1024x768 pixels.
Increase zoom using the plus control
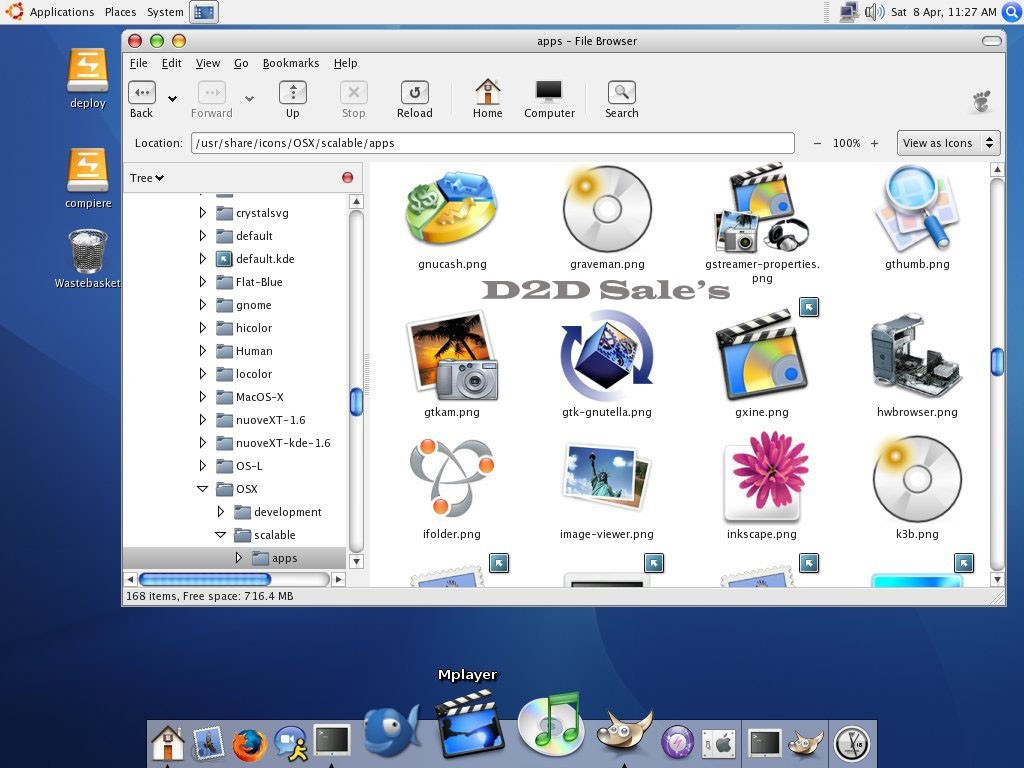[x=874, y=143]
